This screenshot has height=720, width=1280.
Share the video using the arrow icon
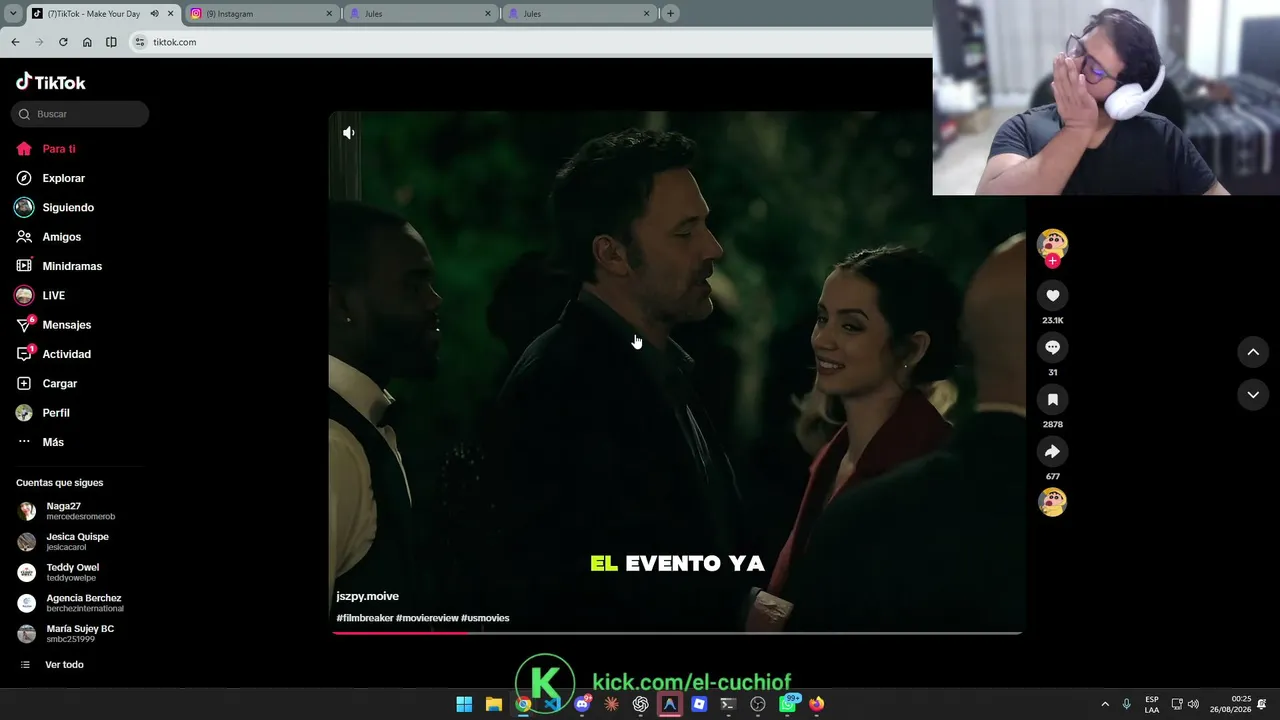coord(1052,451)
